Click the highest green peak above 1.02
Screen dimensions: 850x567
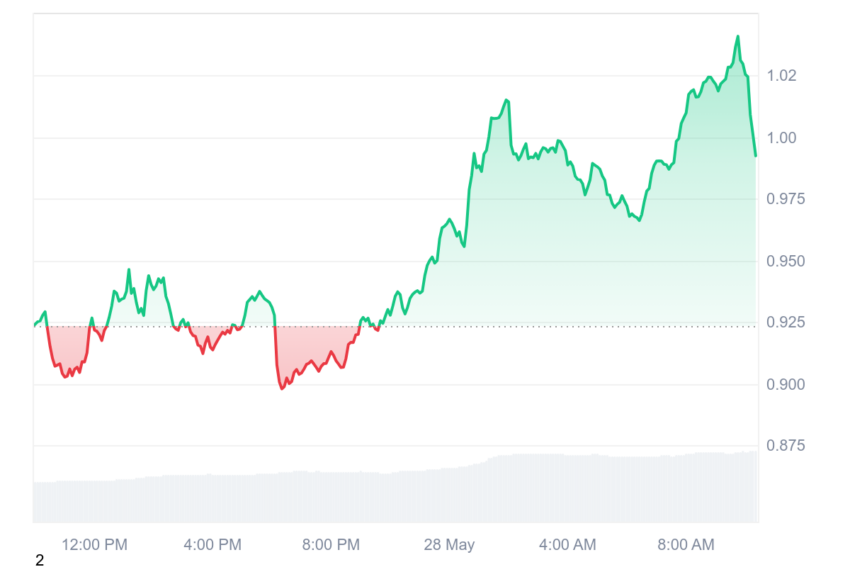coord(738,37)
